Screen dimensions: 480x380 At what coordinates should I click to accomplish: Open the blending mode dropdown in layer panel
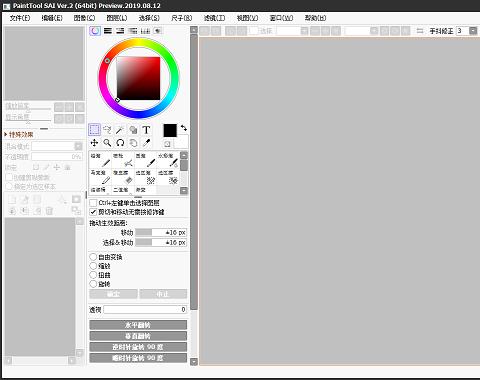click(78, 146)
